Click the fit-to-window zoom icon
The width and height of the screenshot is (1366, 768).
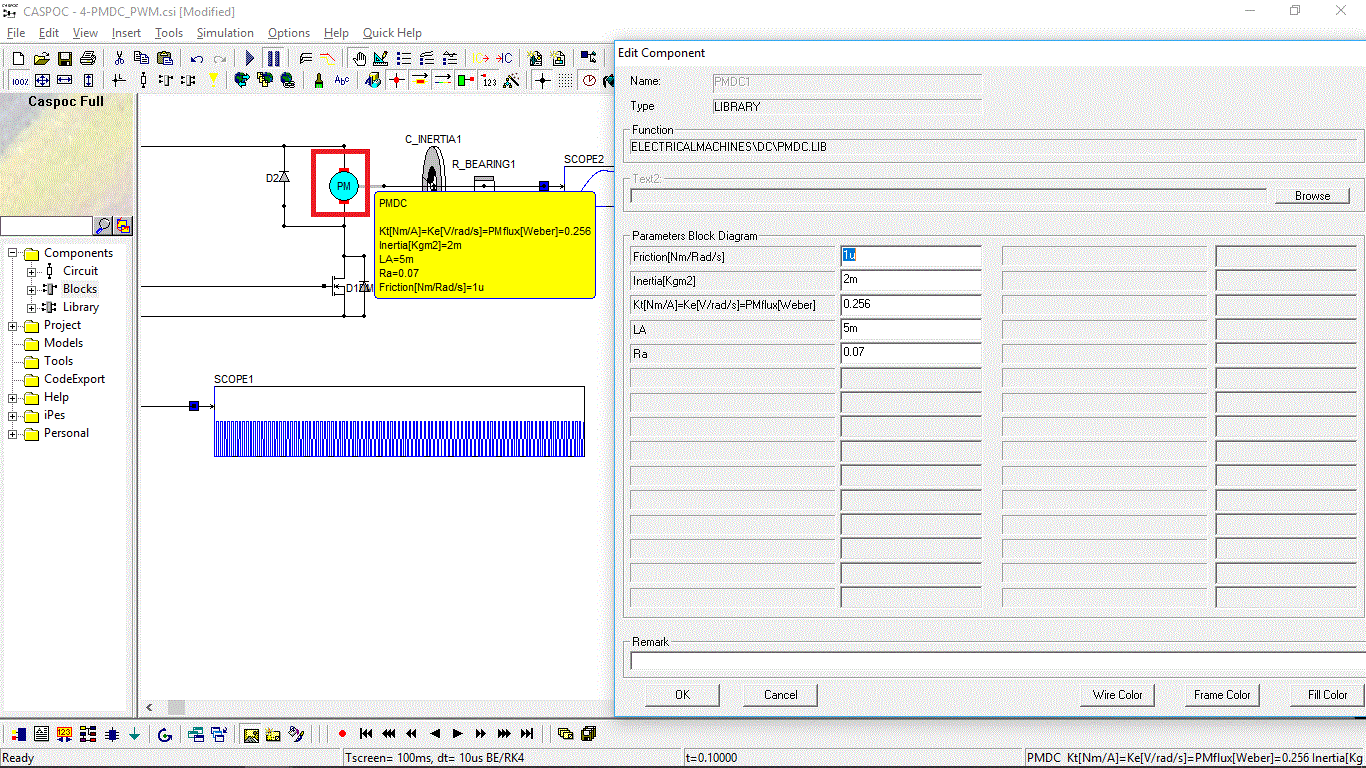pos(42,80)
